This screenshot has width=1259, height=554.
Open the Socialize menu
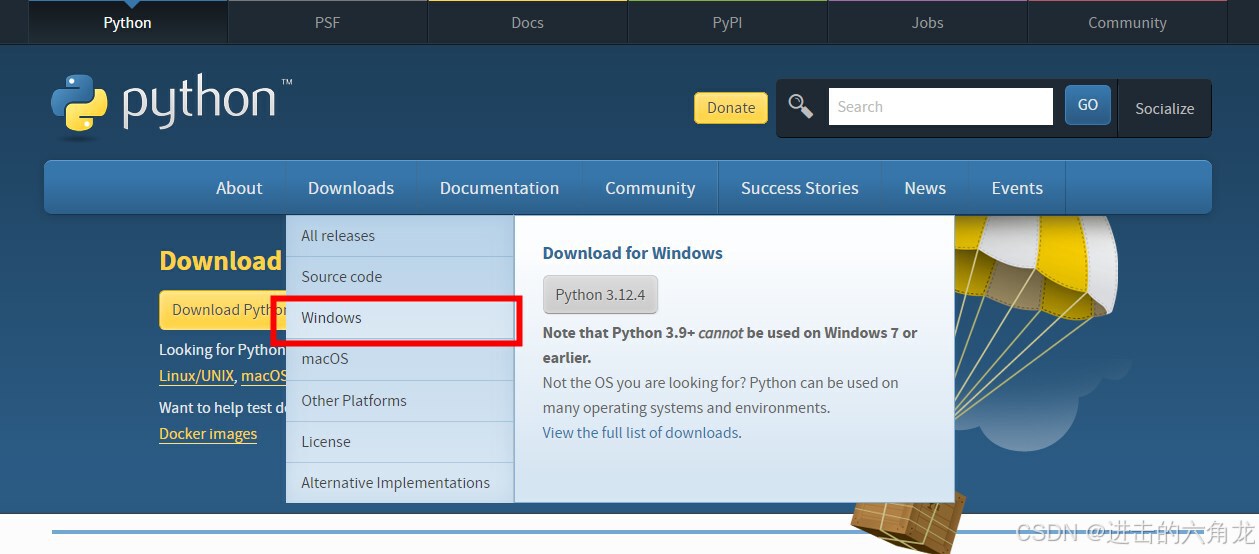(x=1164, y=108)
